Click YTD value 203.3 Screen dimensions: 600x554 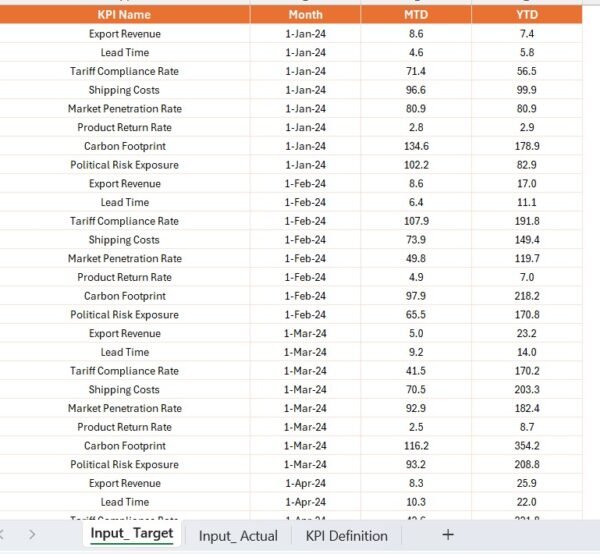pyautogui.click(x=527, y=390)
